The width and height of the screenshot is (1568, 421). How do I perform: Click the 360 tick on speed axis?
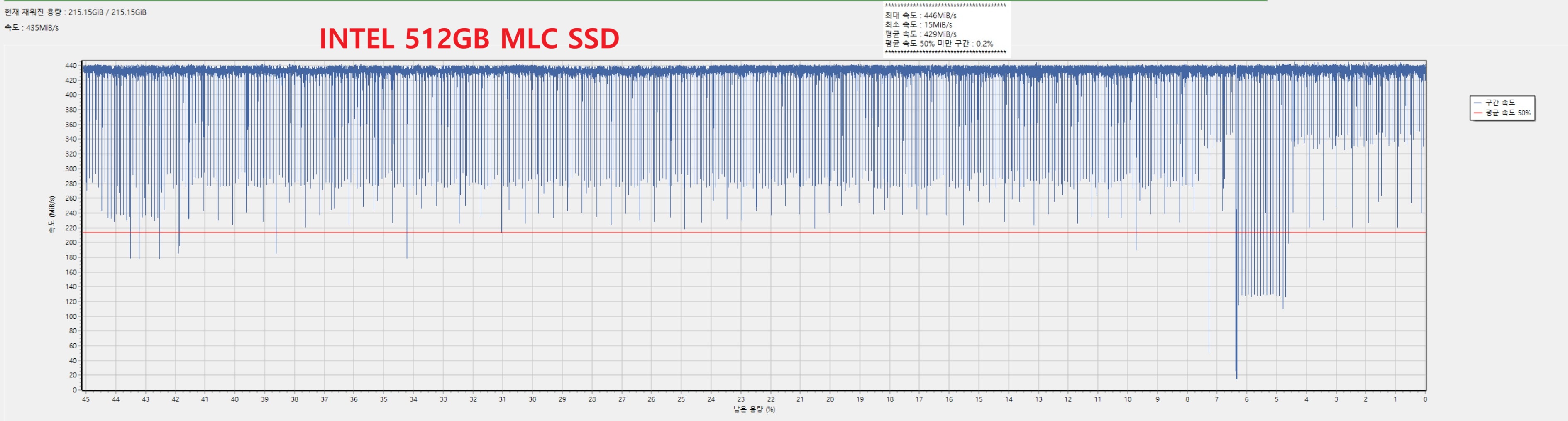click(x=71, y=124)
